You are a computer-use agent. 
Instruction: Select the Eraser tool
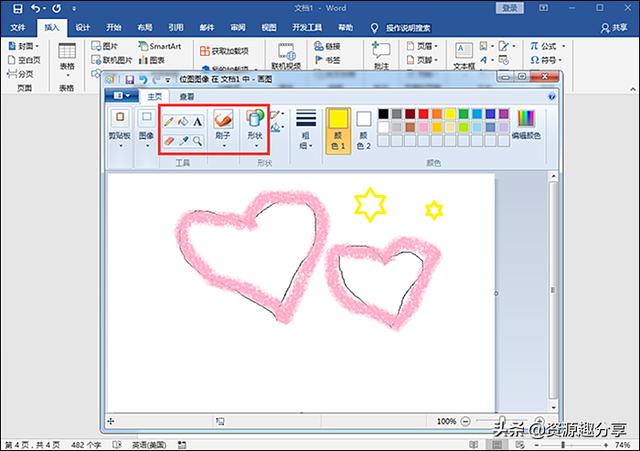[169, 141]
